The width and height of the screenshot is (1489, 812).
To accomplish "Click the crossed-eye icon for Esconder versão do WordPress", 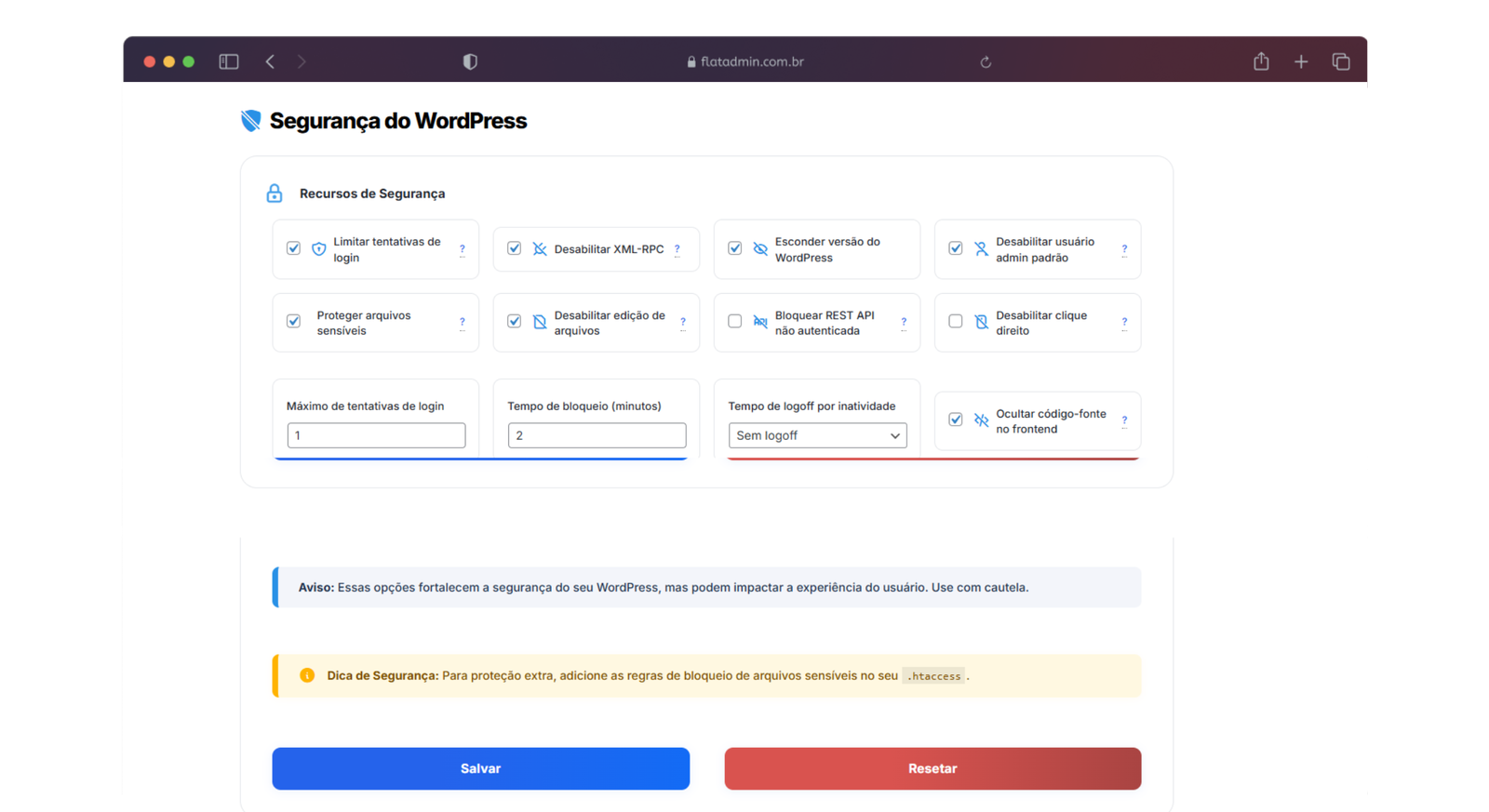I will coord(760,249).
